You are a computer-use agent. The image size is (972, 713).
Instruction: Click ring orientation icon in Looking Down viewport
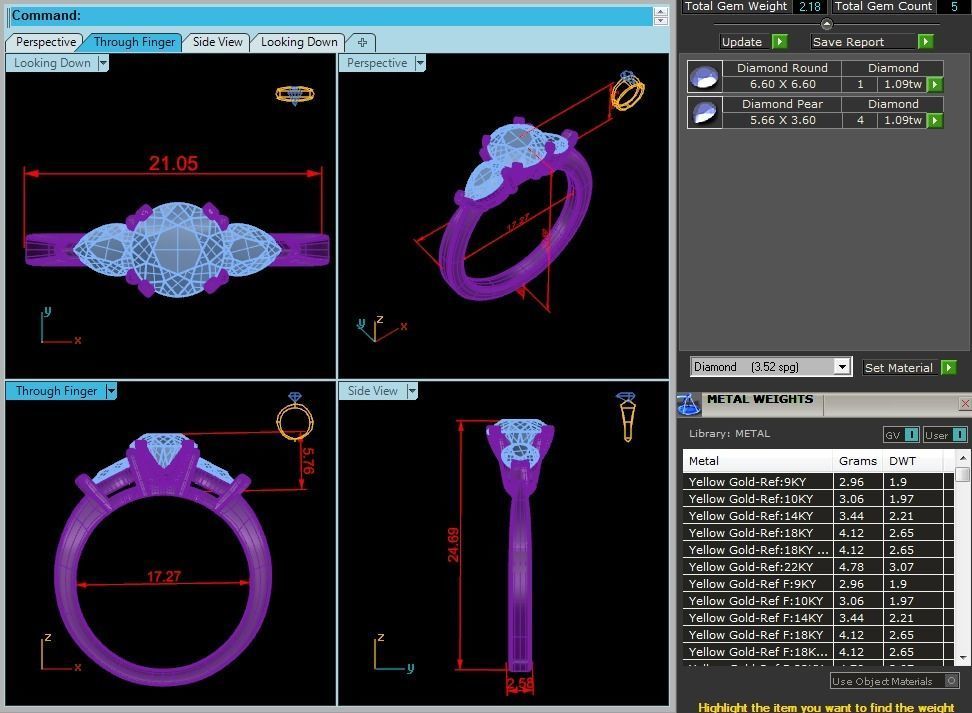tap(295, 95)
